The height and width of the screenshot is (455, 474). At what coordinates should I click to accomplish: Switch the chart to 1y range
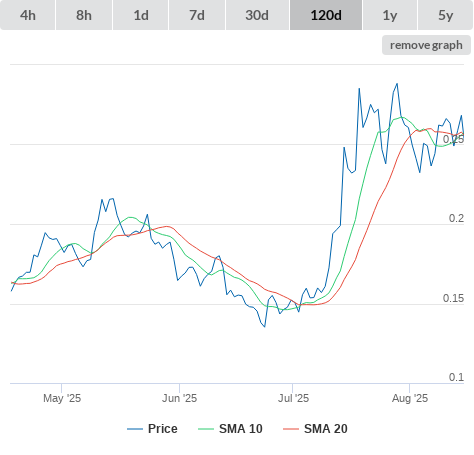pos(390,15)
